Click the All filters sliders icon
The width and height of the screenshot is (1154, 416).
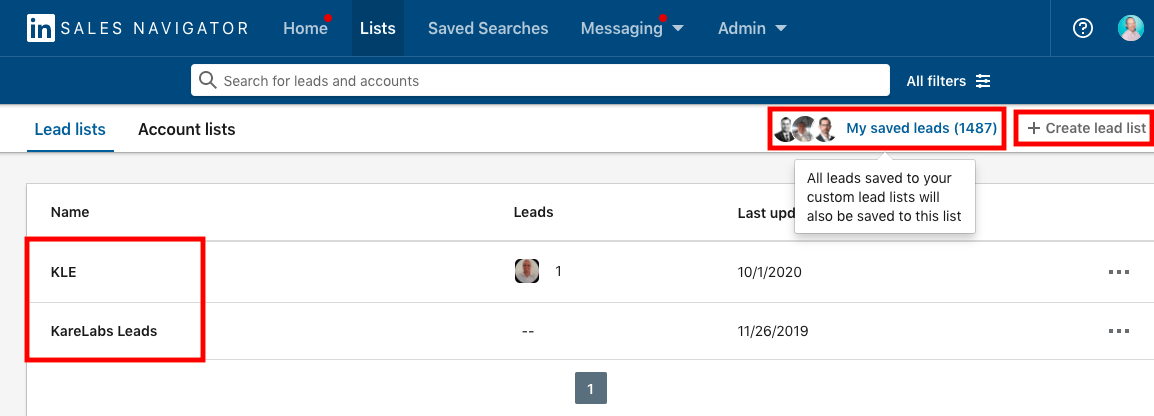pyautogui.click(x=983, y=81)
